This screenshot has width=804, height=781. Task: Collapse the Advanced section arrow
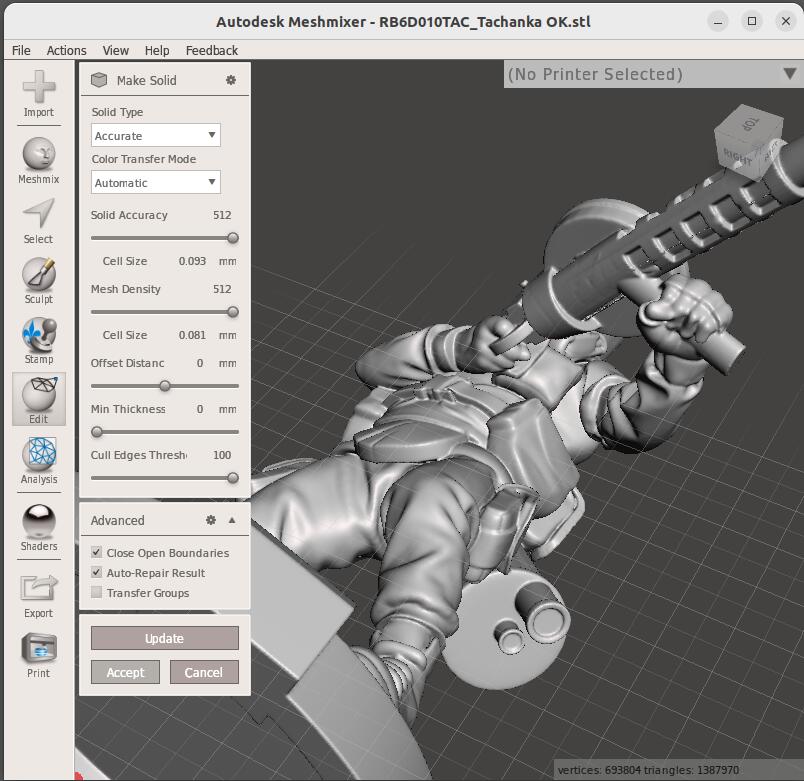(x=232, y=520)
